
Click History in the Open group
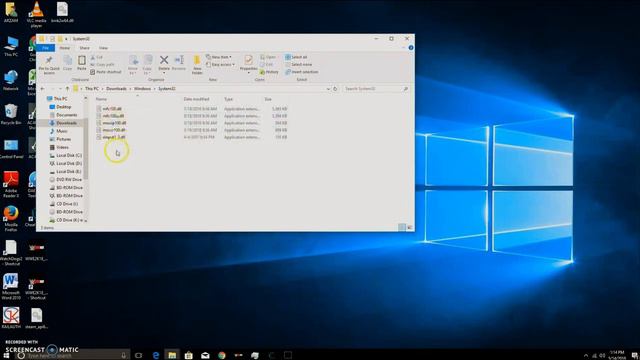(269, 72)
